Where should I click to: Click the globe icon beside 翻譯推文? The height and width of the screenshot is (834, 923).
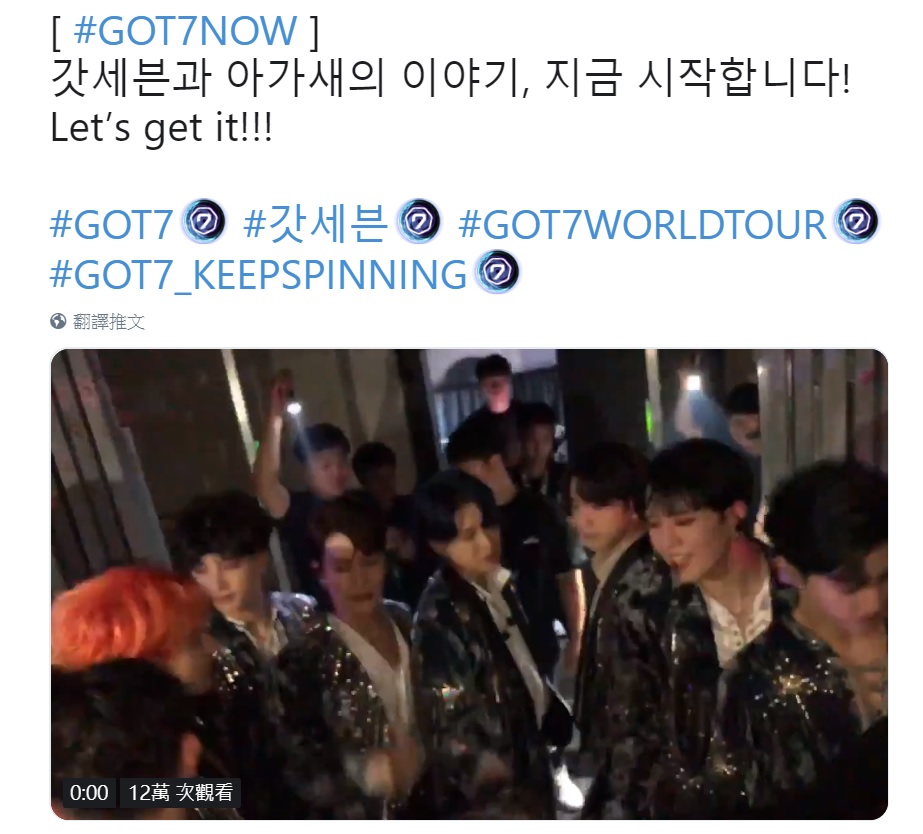click(58, 321)
